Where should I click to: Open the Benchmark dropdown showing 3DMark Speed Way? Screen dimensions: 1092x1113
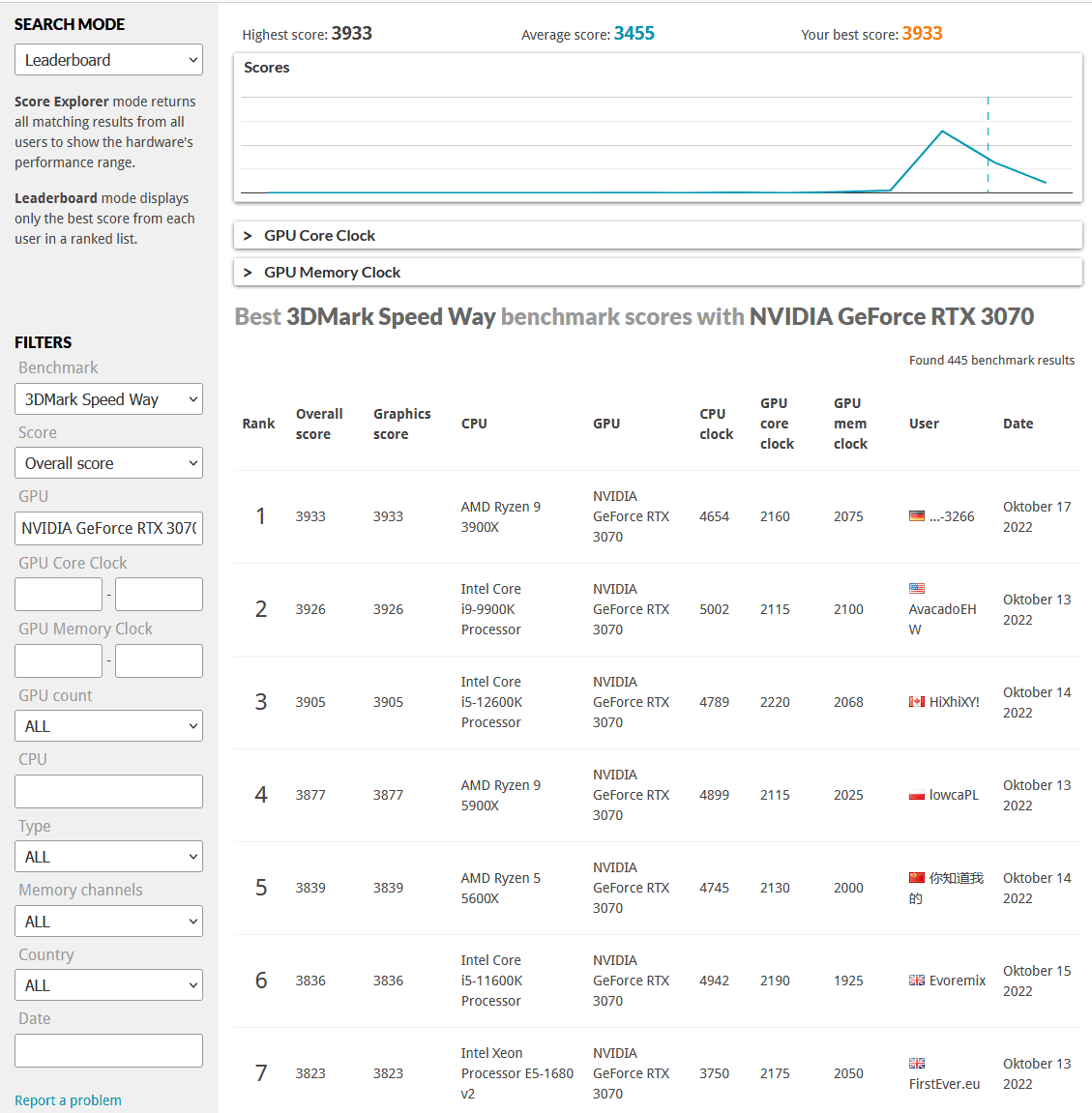click(x=108, y=399)
